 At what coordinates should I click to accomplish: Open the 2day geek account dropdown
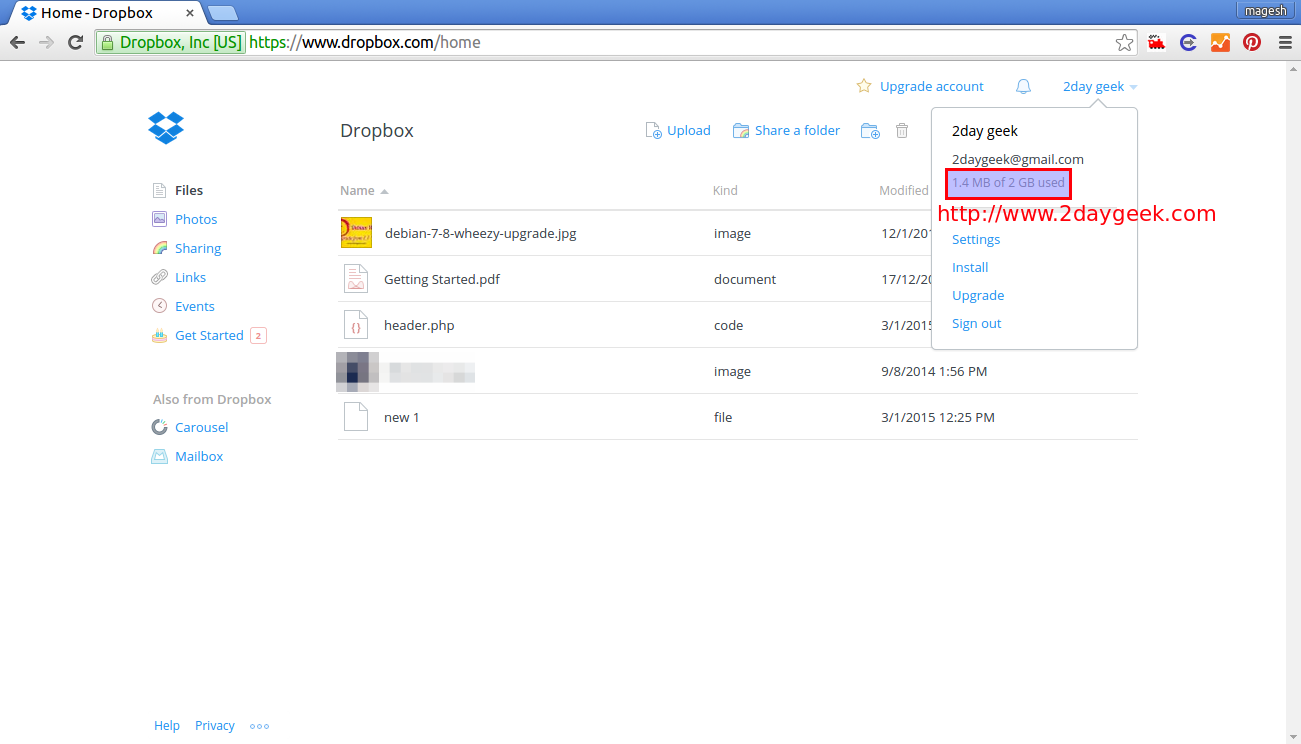[1100, 87]
